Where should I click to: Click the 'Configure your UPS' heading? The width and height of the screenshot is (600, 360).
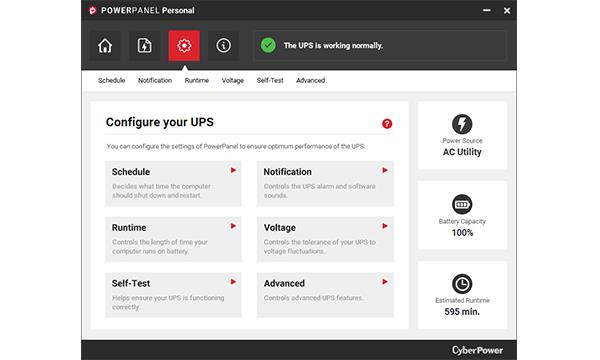pyautogui.click(x=160, y=122)
